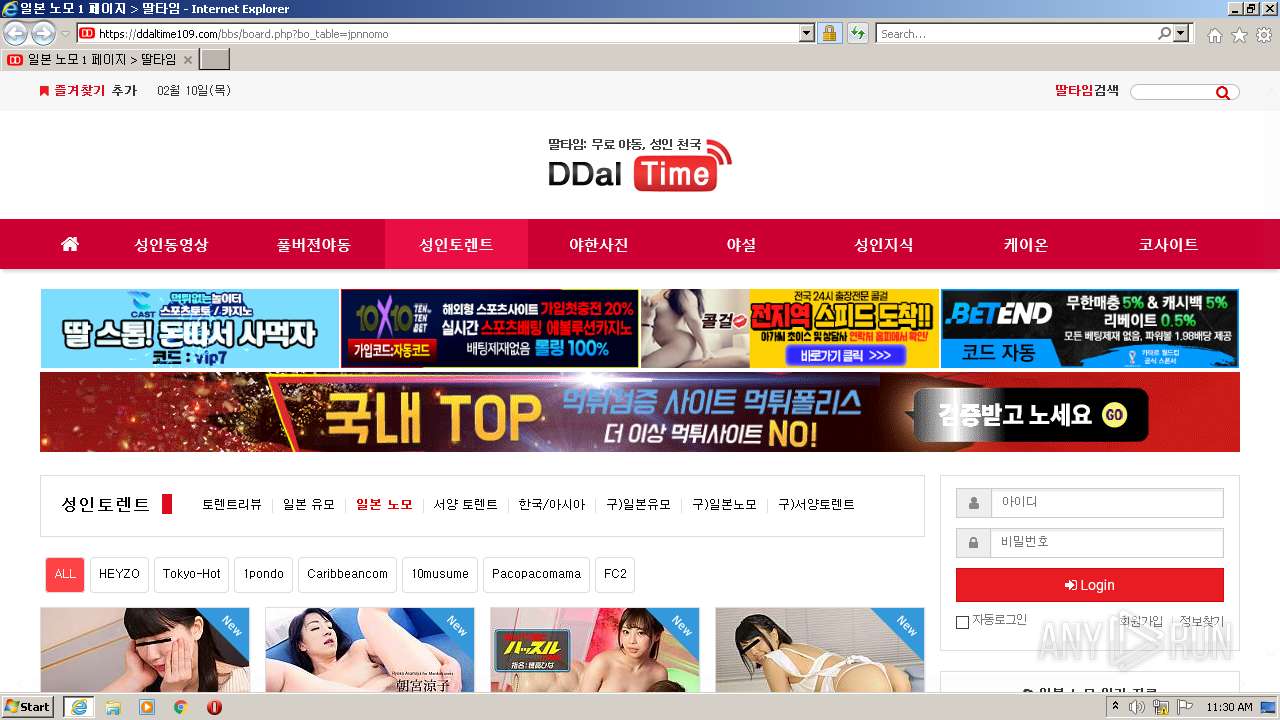Switch to 구)서양토렌트 tab
The height and width of the screenshot is (720, 1280).
point(817,504)
